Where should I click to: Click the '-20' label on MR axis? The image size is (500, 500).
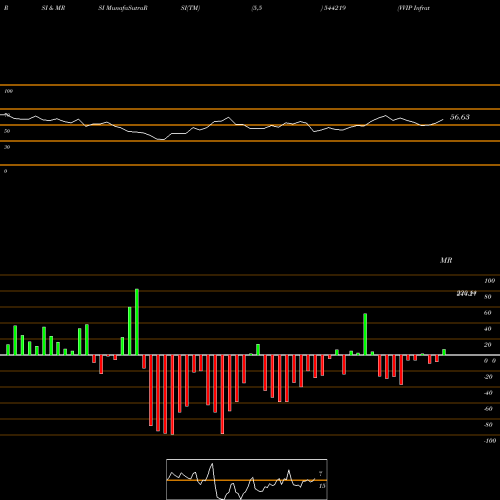(488, 377)
